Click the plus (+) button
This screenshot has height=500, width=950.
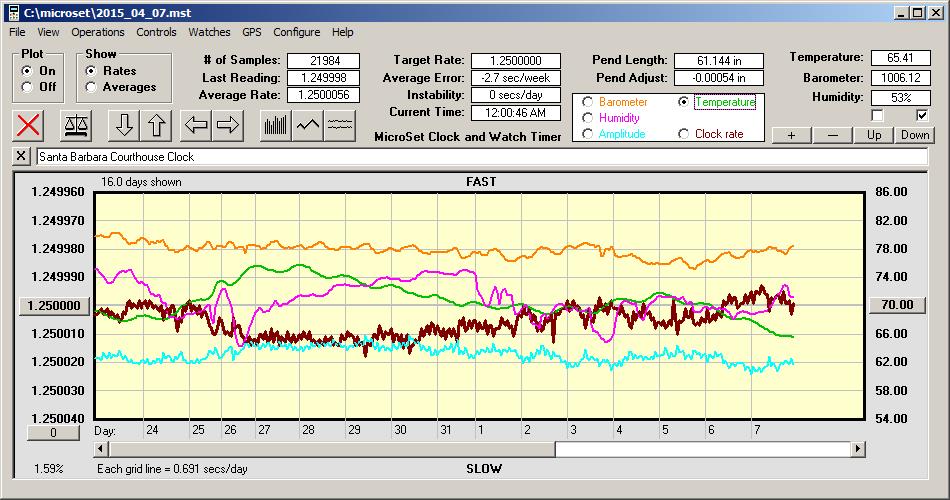tap(791, 135)
